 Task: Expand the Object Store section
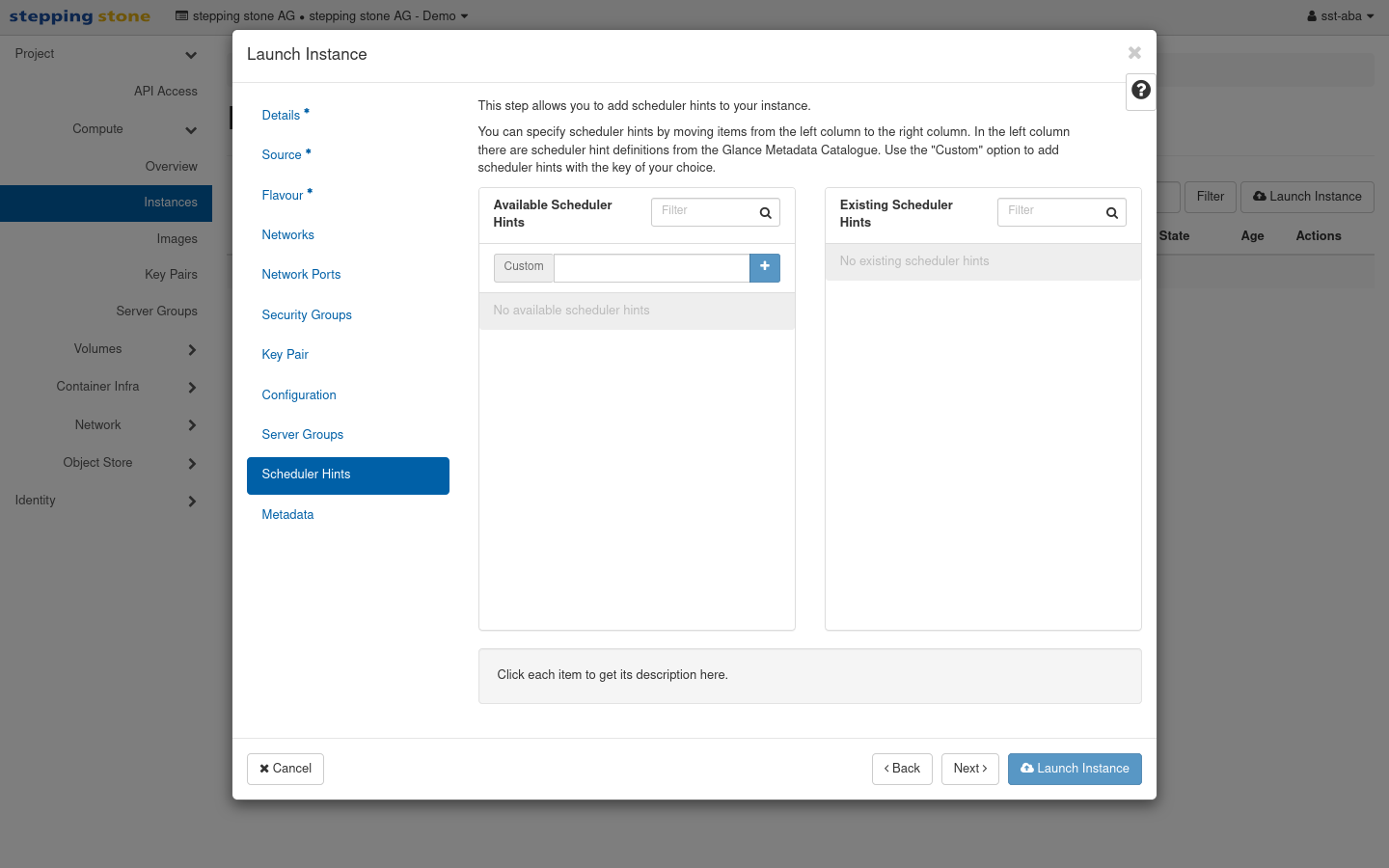click(106, 463)
